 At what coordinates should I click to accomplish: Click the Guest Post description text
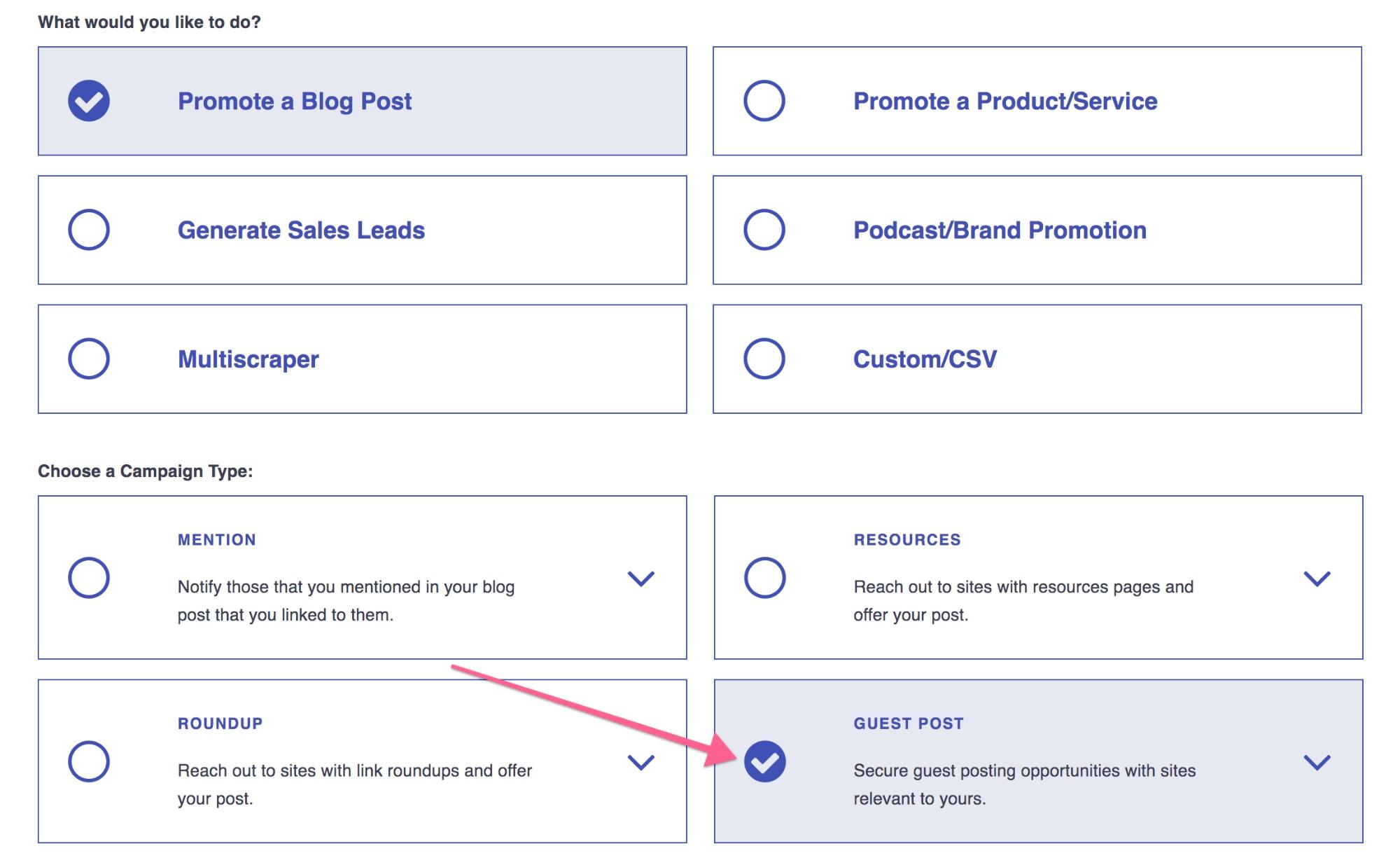tap(1025, 784)
